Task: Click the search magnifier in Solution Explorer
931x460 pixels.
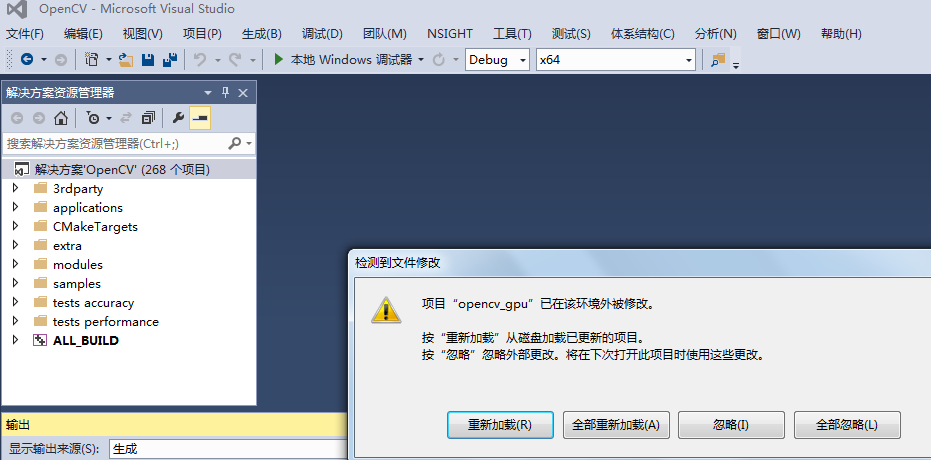Action: click(x=235, y=143)
